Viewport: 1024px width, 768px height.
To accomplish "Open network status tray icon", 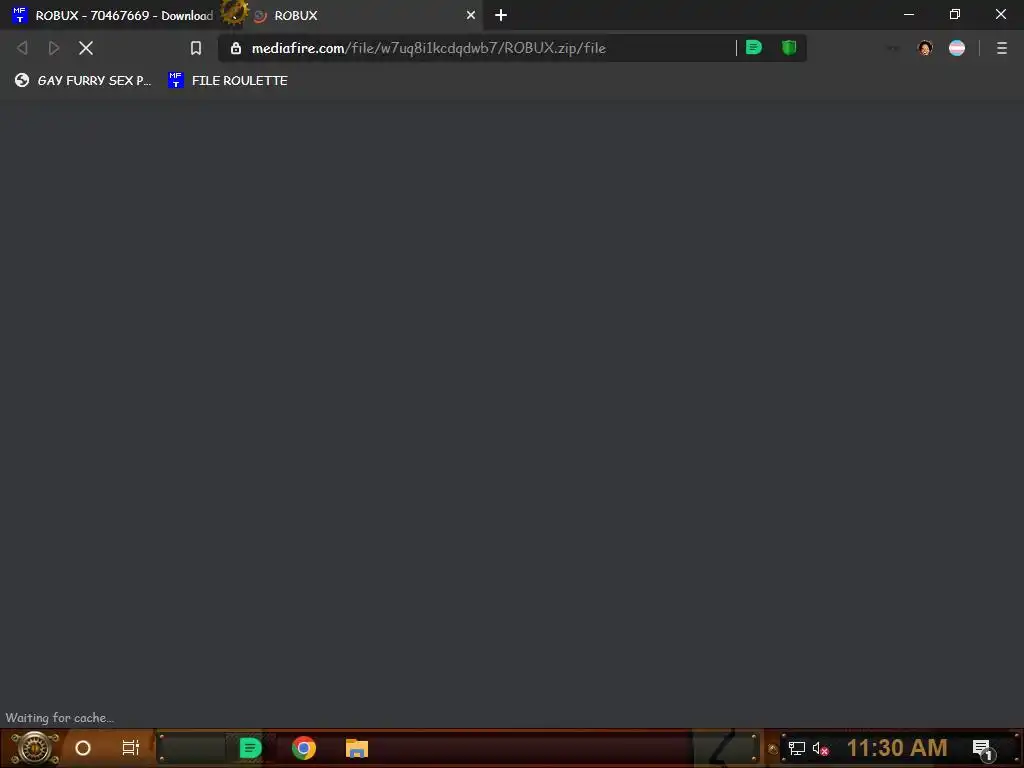I will click(x=796, y=748).
